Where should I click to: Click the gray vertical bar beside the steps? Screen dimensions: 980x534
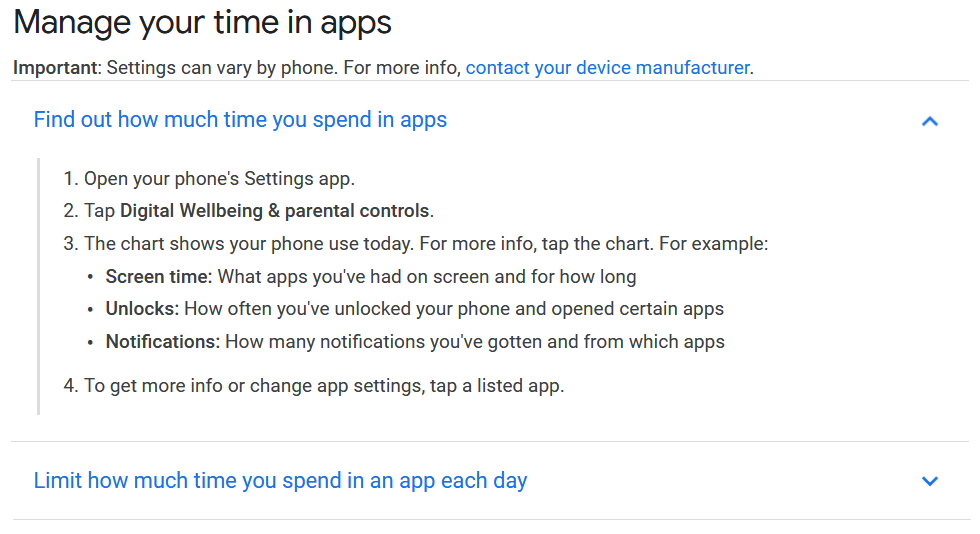(x=38, y=285)
